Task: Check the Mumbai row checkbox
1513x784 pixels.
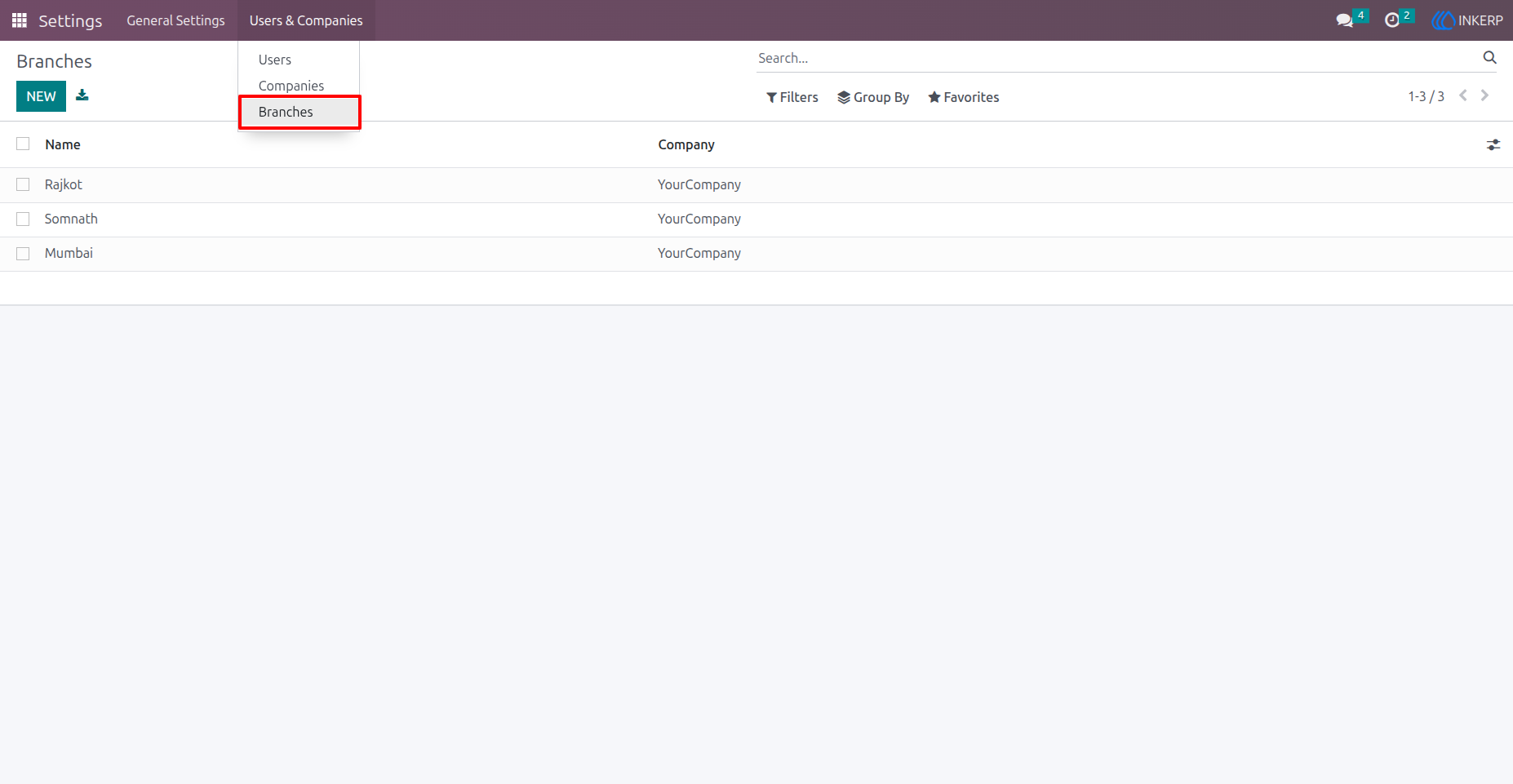Action: (x=23, y=253)
